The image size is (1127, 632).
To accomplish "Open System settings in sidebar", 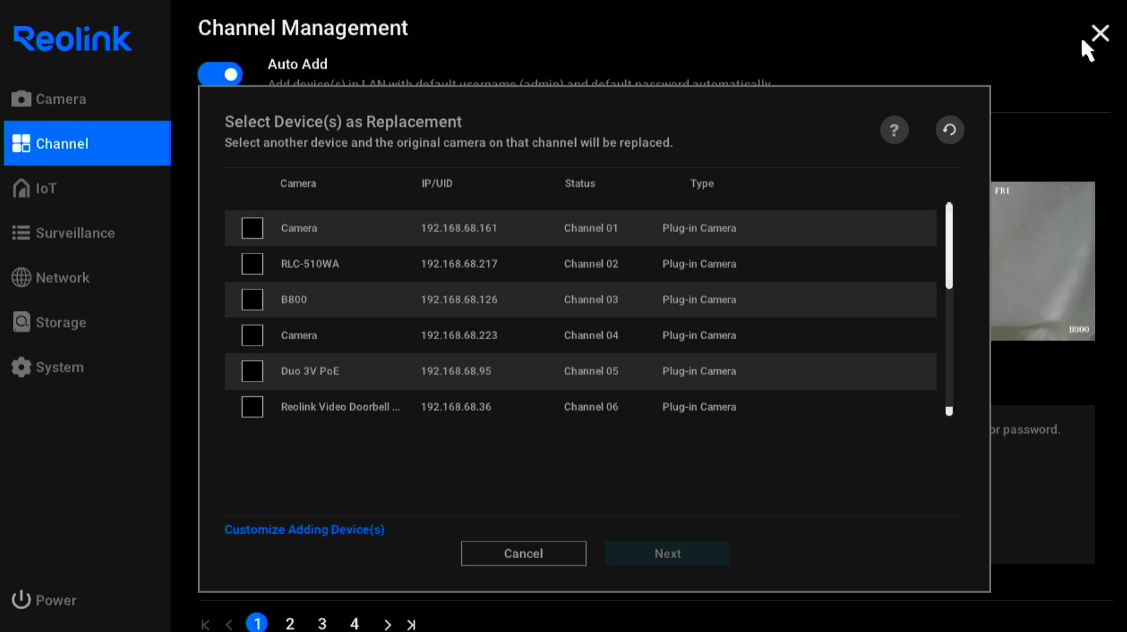I will (47, 367).
